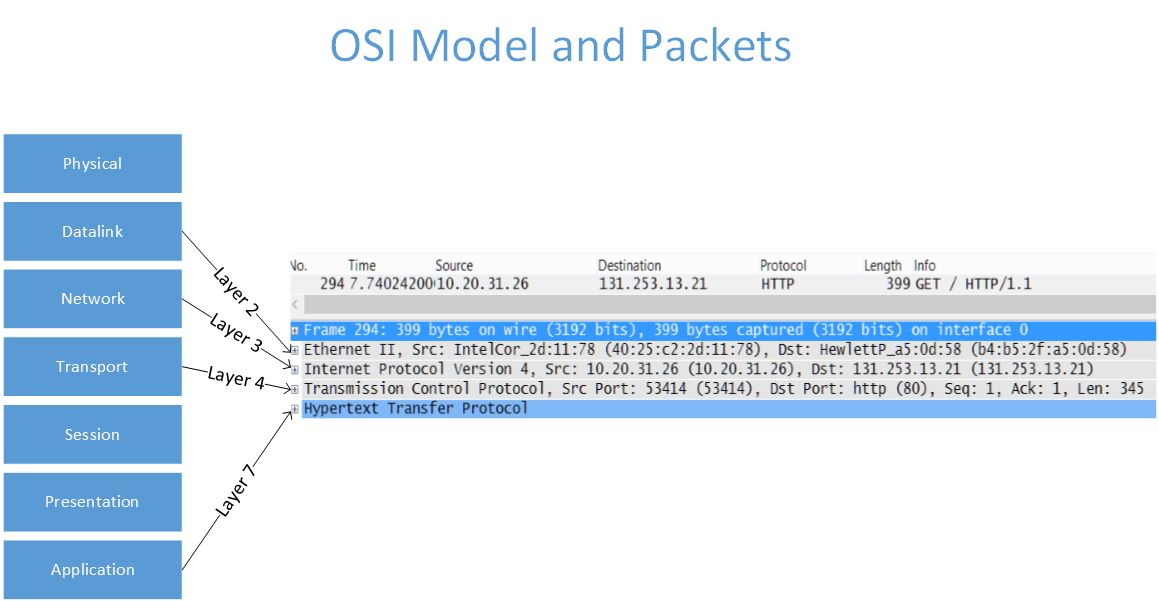Image resolution: width=1159 pixels, height=601 pixels.
Task: Sort packets by the Source column header
Action: point(454,265)
